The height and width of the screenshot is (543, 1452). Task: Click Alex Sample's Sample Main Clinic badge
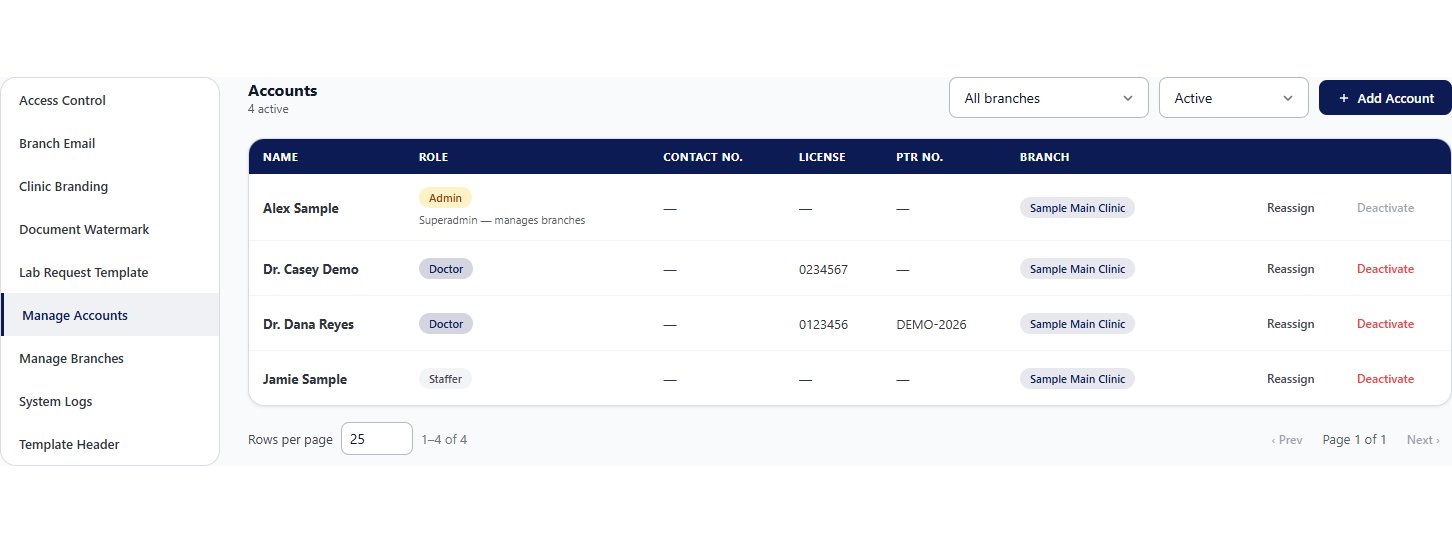(x=1077, y=208)
